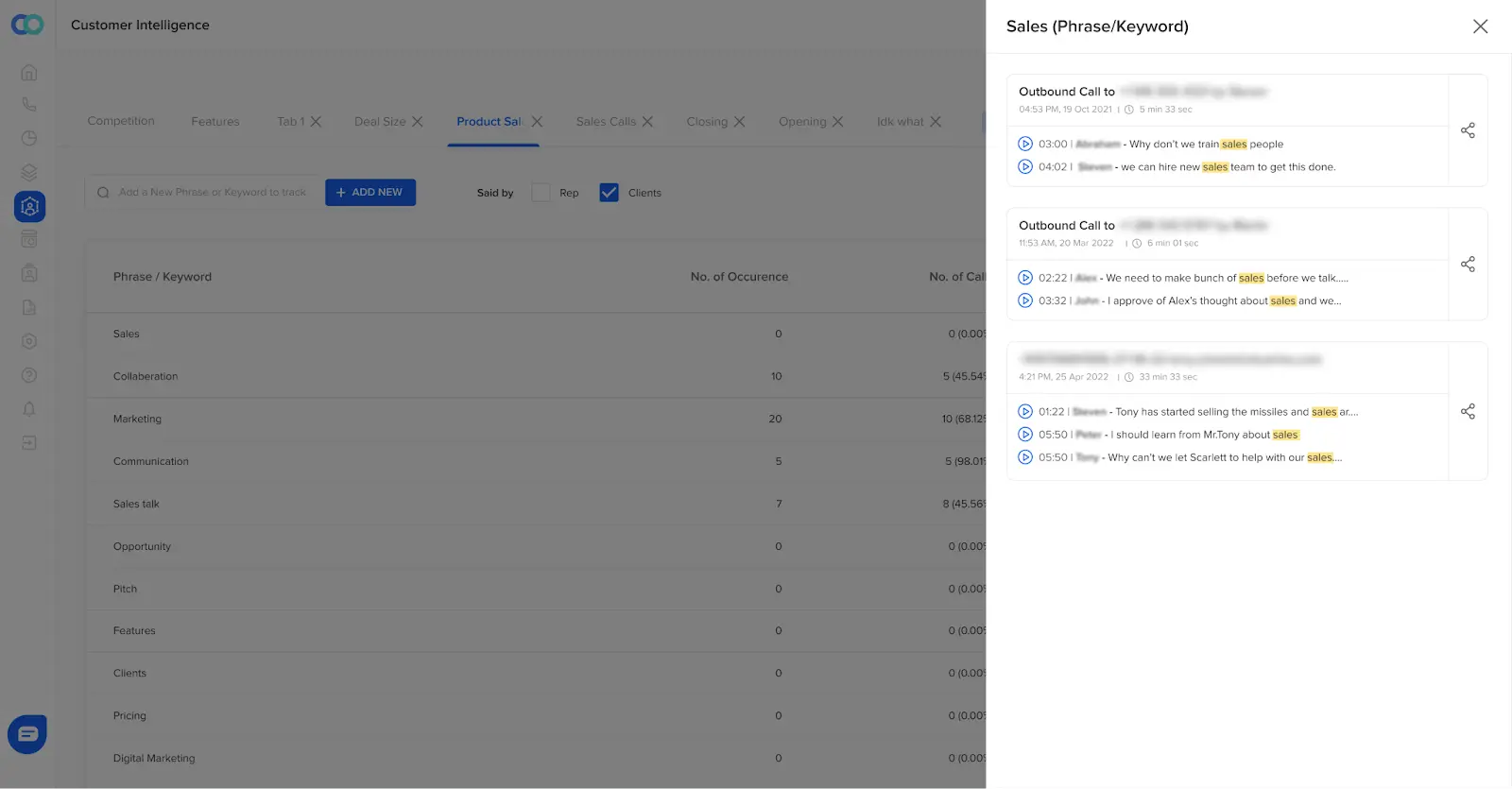
Task: Open the Opening tab
Action: [x=802, y=122]
